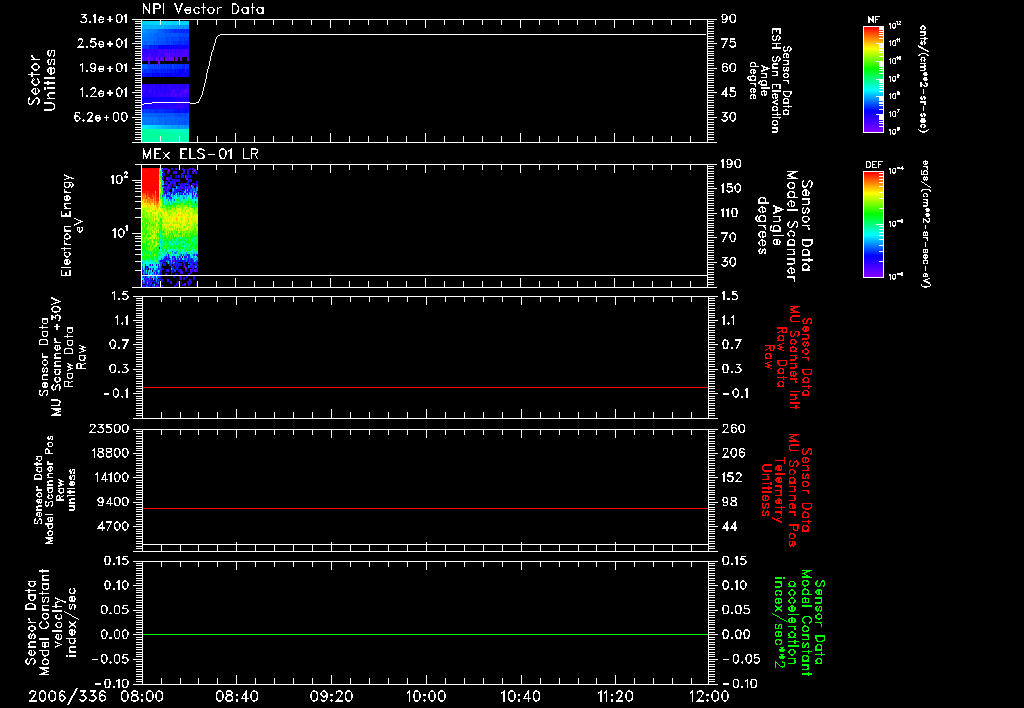
Task: Click the "2006/336" date label
Action: 67,696
